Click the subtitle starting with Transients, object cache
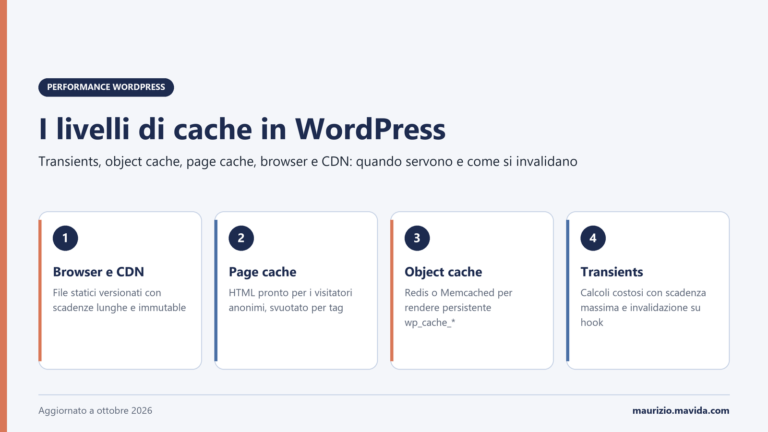The width and height of the screenshot is (768, 432). (308, 162)
